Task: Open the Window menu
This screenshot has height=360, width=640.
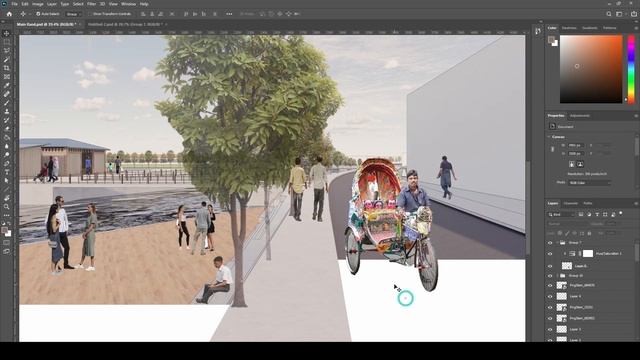Action: coord(128,4)
